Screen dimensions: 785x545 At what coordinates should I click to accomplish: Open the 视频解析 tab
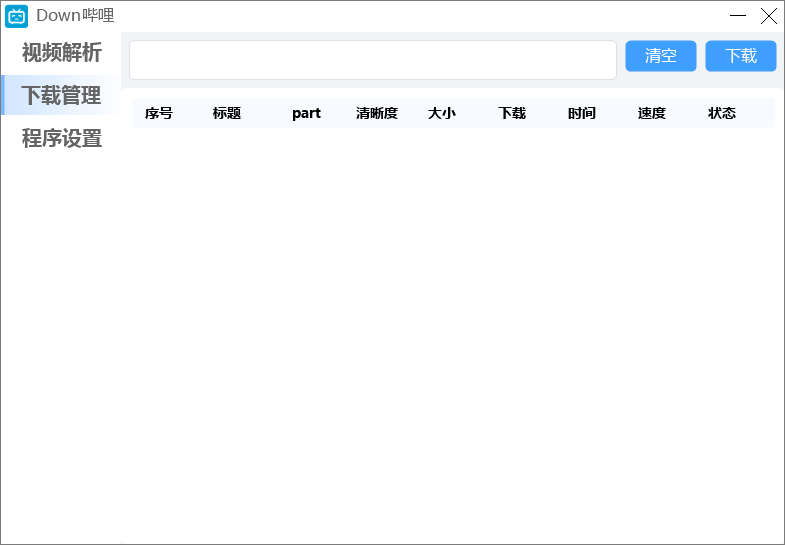pos(62,53)
